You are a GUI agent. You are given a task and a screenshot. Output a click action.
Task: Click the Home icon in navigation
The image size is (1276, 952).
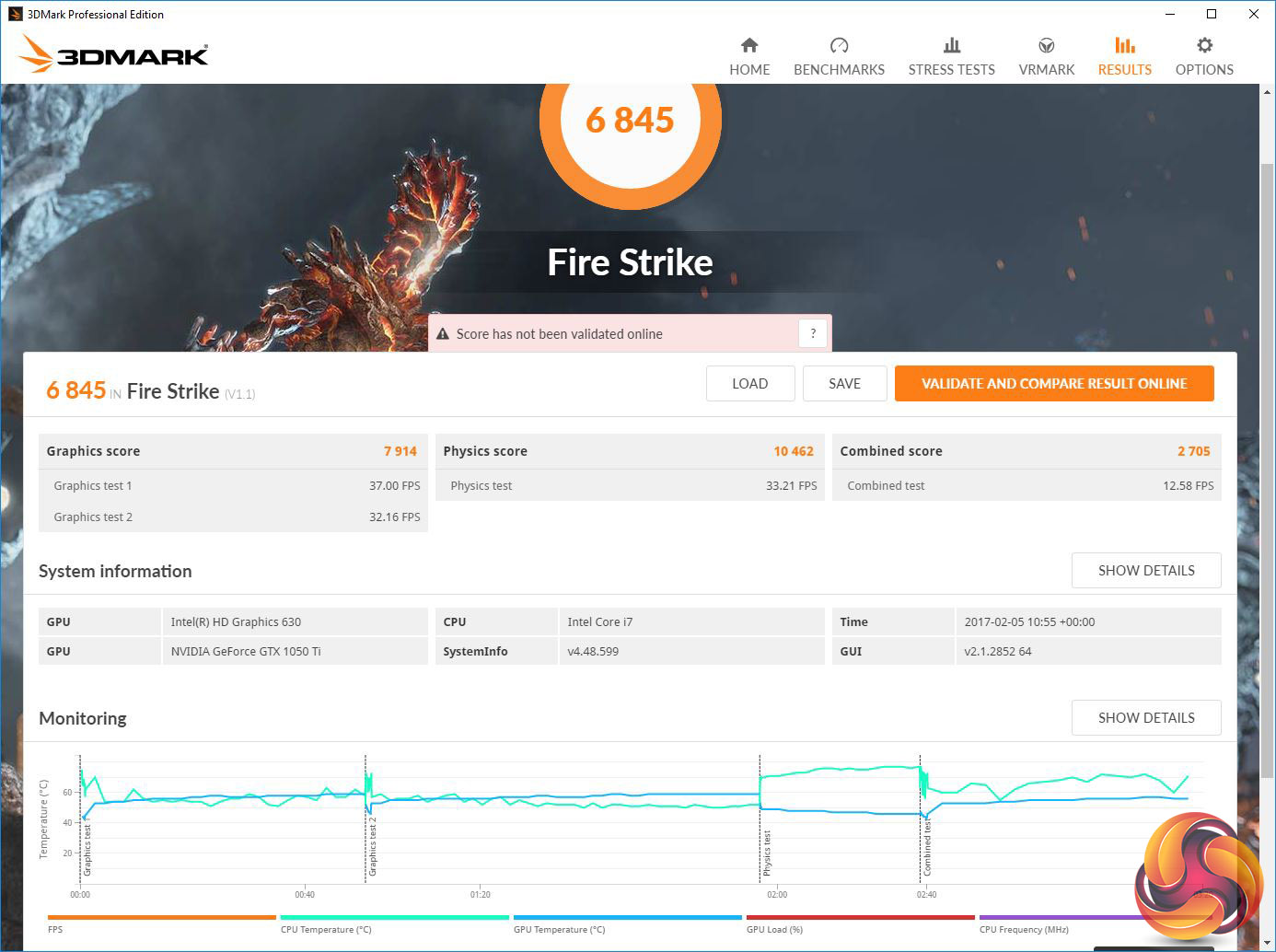click(749, 46)
